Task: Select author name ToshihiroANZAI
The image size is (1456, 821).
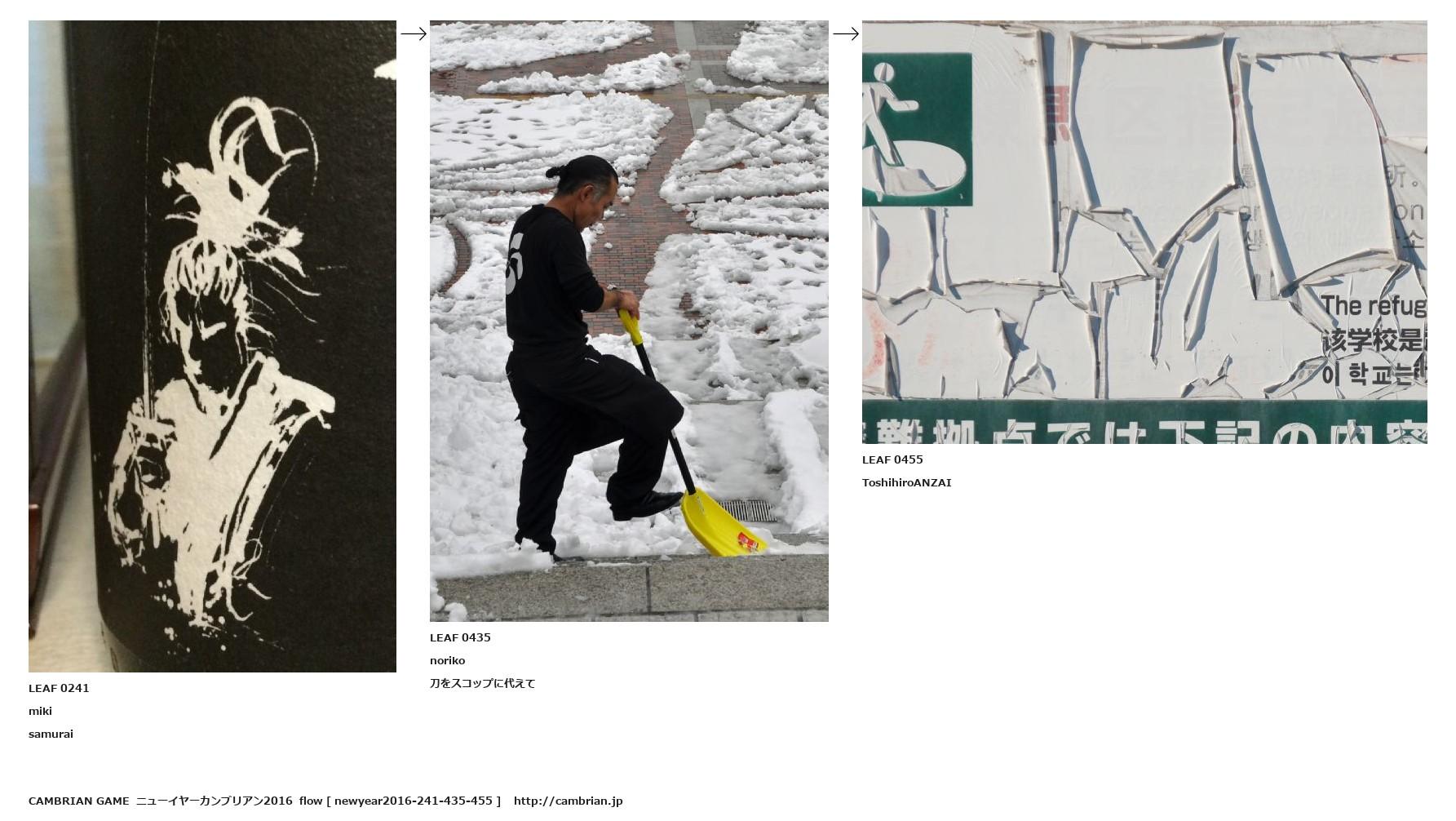Action: (x=906, y=482)
